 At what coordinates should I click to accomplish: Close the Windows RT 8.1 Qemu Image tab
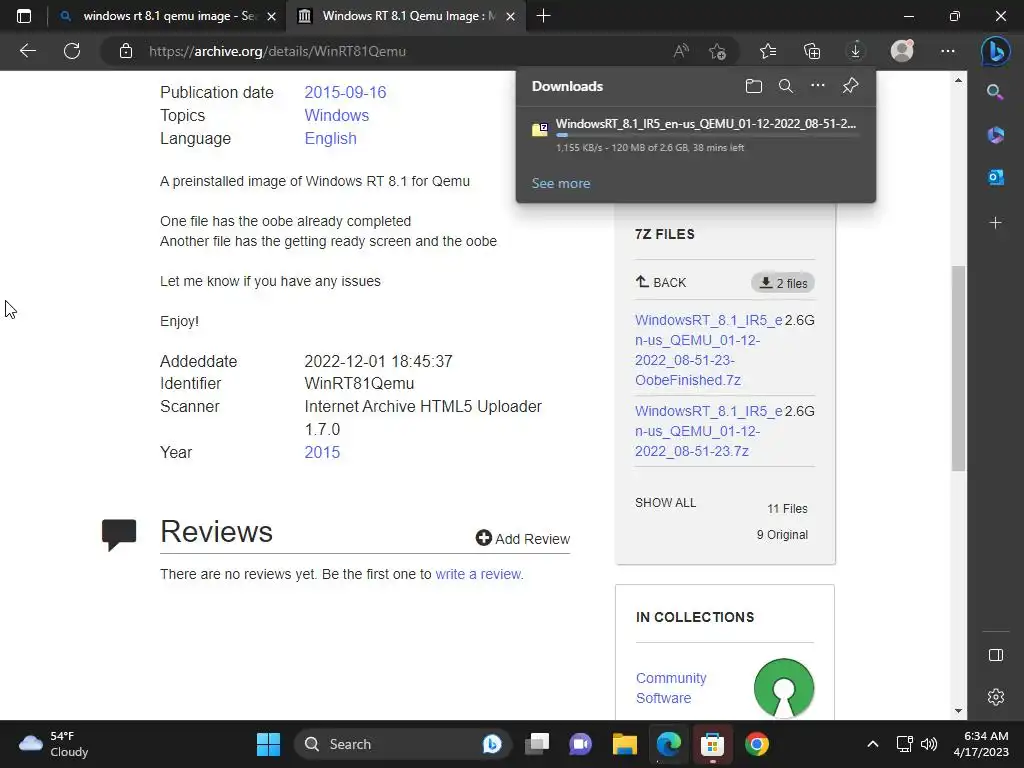pos(511,16)
